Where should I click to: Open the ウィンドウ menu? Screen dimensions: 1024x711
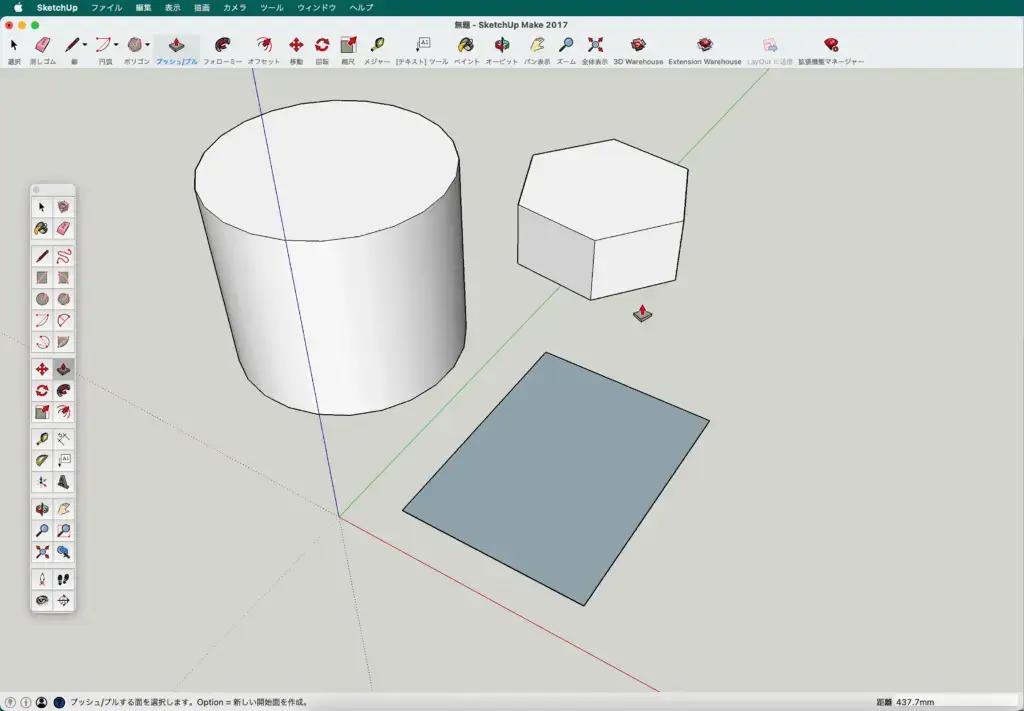(317, 8)
